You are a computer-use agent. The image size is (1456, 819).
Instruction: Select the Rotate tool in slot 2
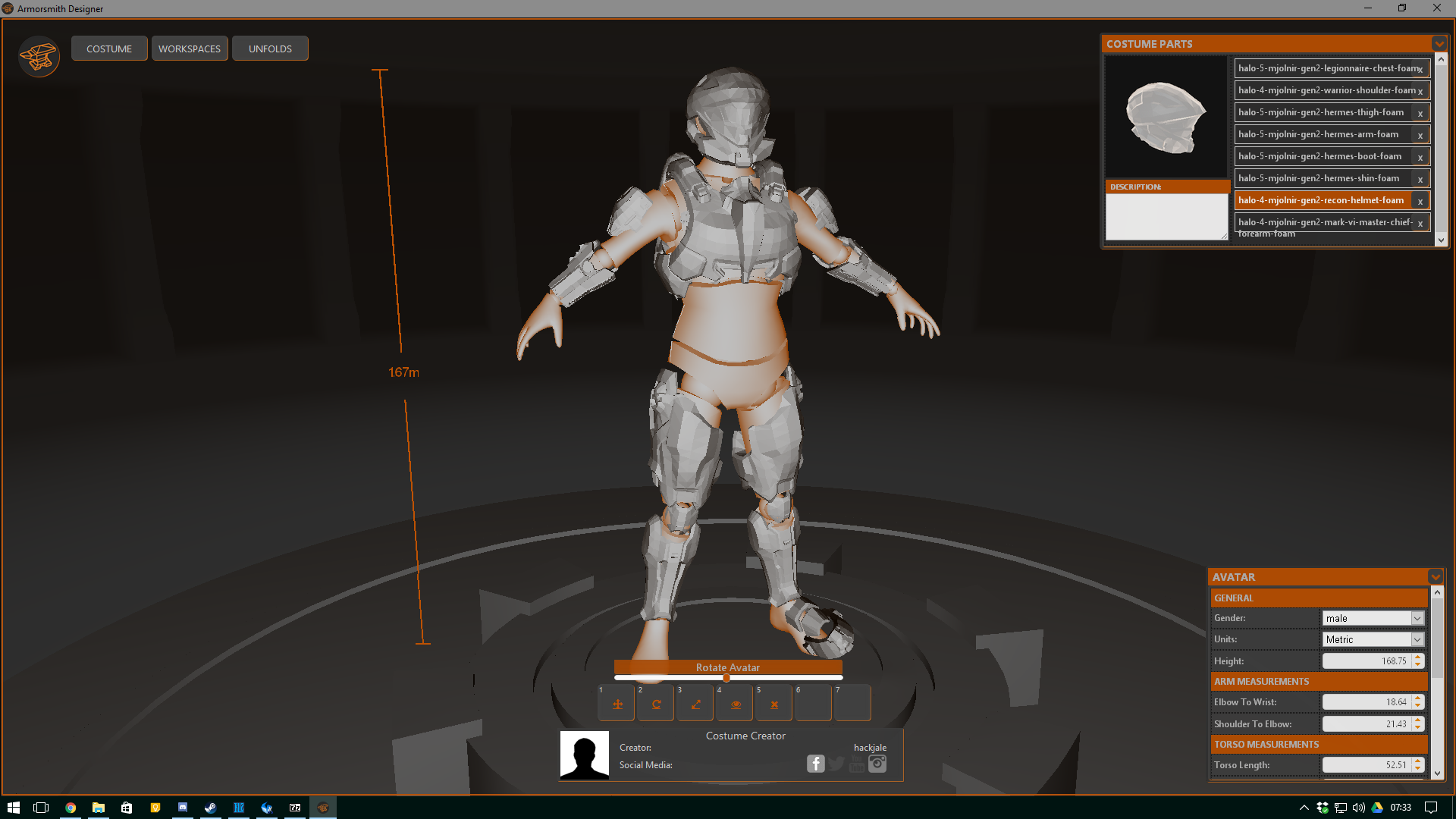pos(657,704)
